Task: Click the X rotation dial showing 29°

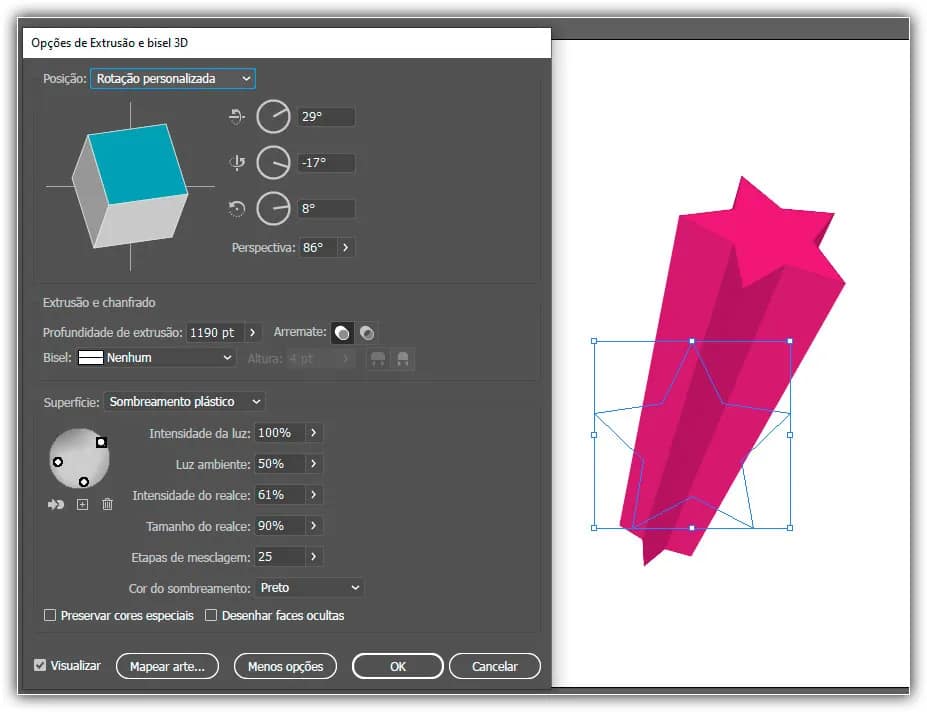Action: [x=273, y=116]
